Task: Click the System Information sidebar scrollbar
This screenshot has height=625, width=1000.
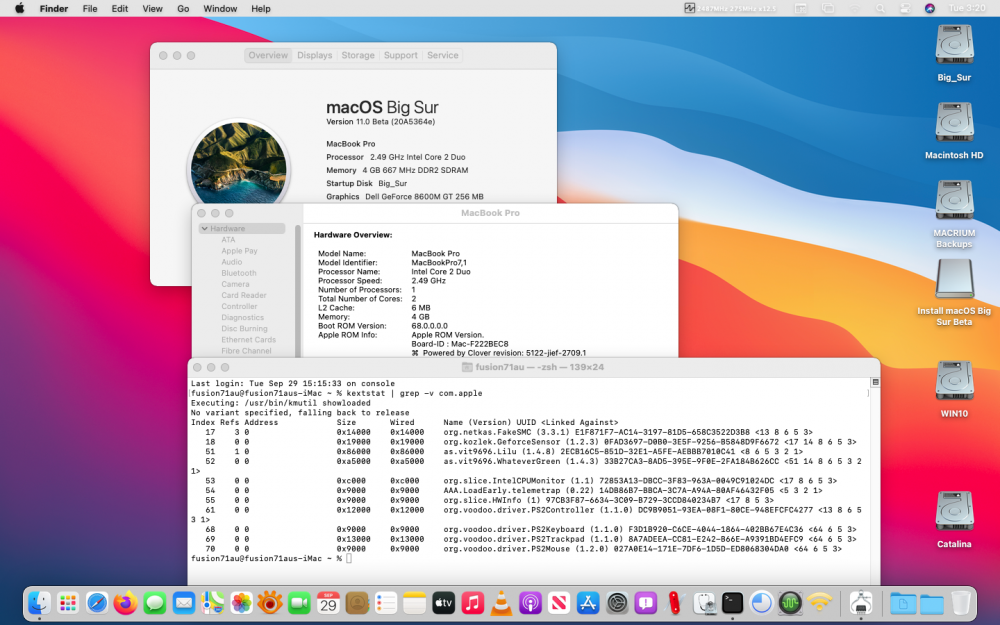Action: click(297, 290)
